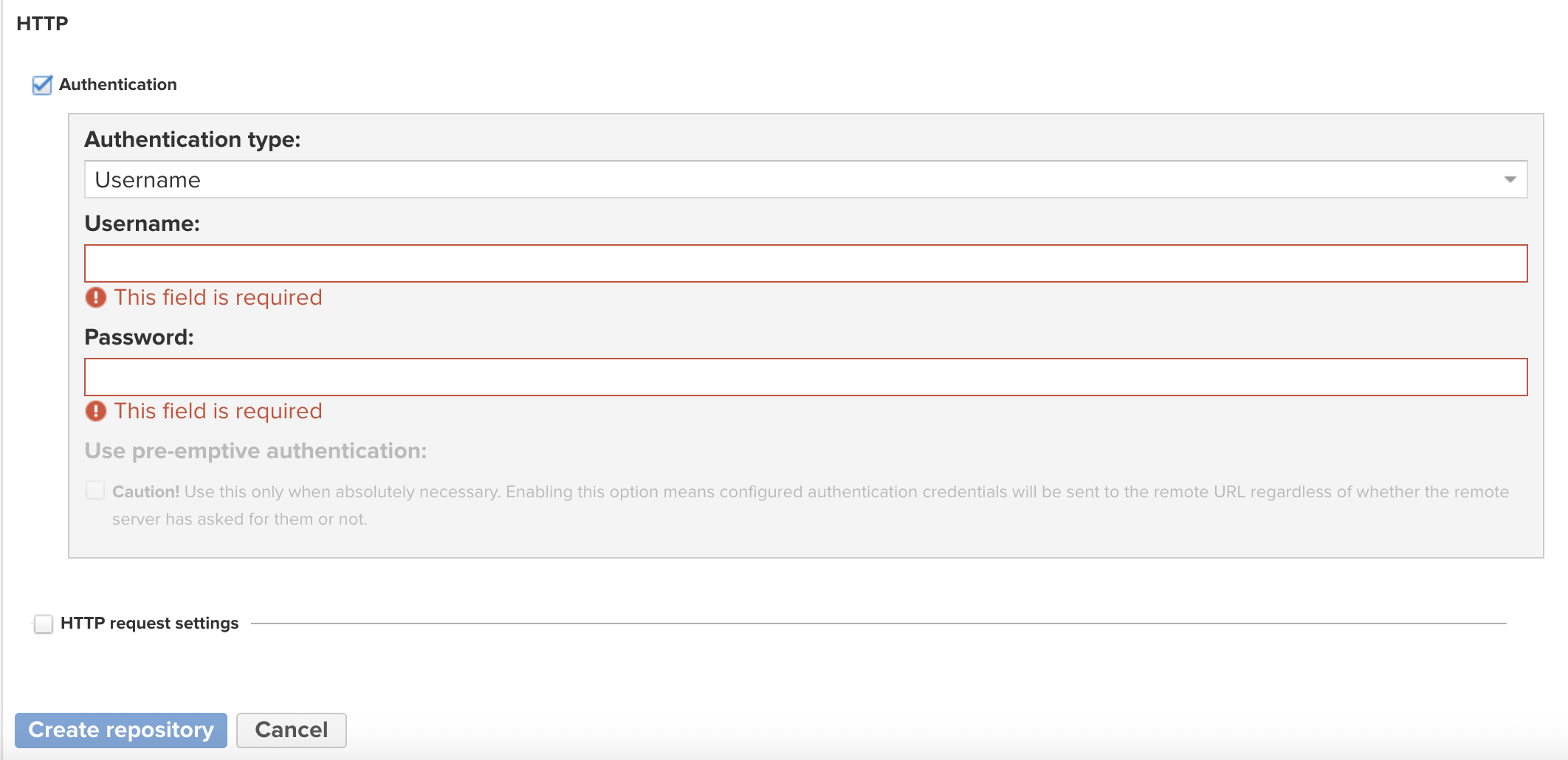Click the Username error exclamation icon

tap(96, 297)
